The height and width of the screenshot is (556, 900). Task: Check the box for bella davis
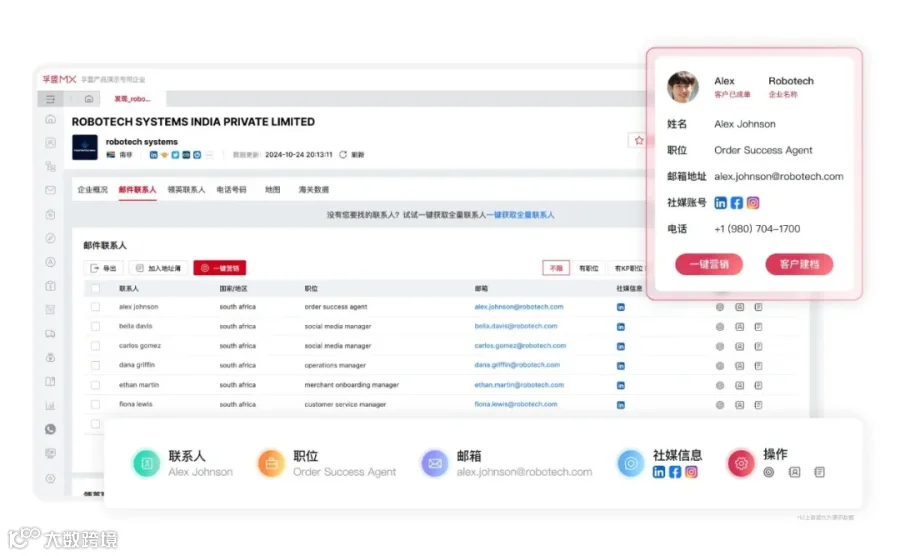tap(95, 326)
